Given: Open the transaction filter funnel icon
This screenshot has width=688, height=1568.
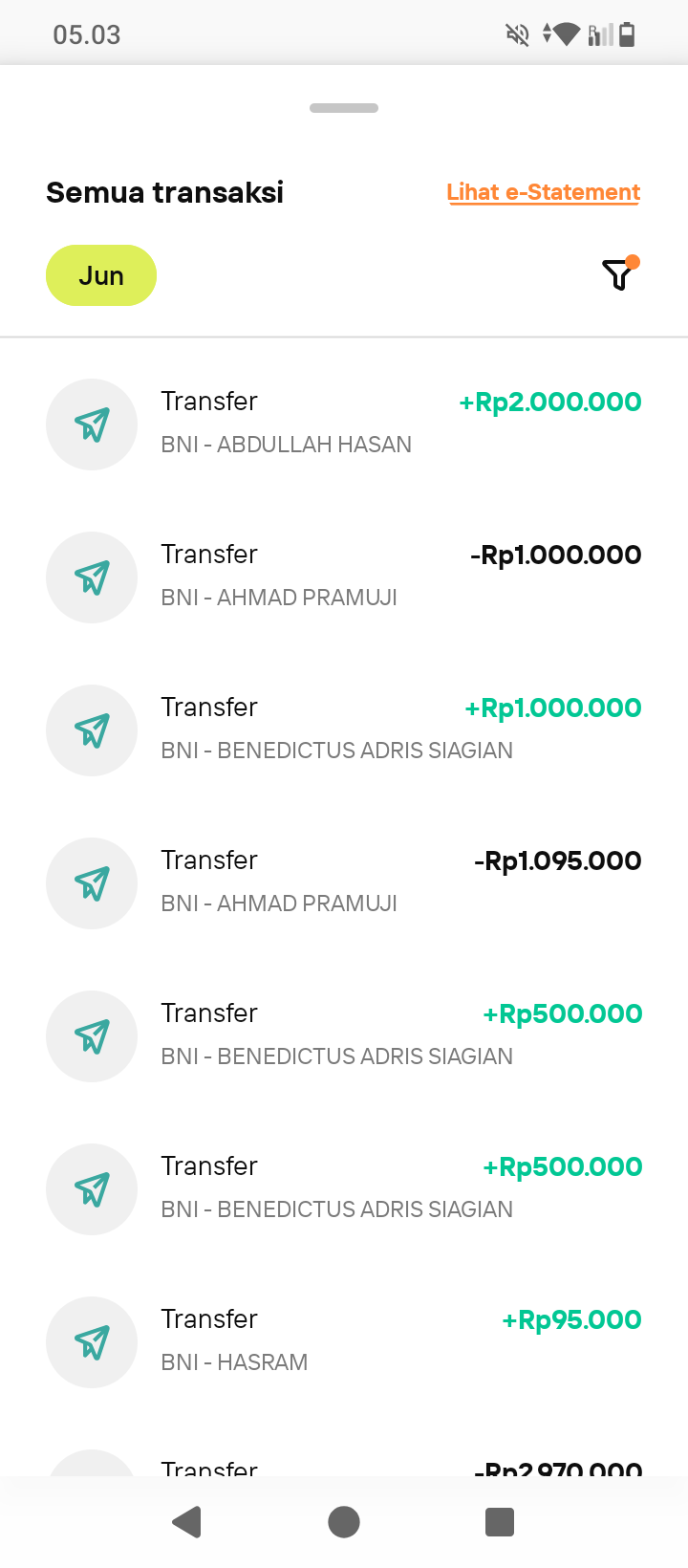Looking at the screenshot, I should point(619,274).
